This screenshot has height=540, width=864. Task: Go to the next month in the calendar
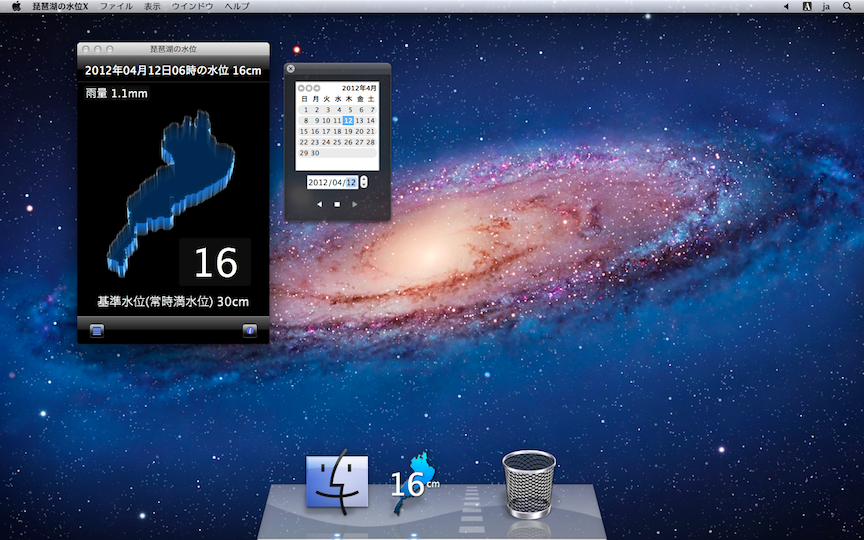(317, 88)
